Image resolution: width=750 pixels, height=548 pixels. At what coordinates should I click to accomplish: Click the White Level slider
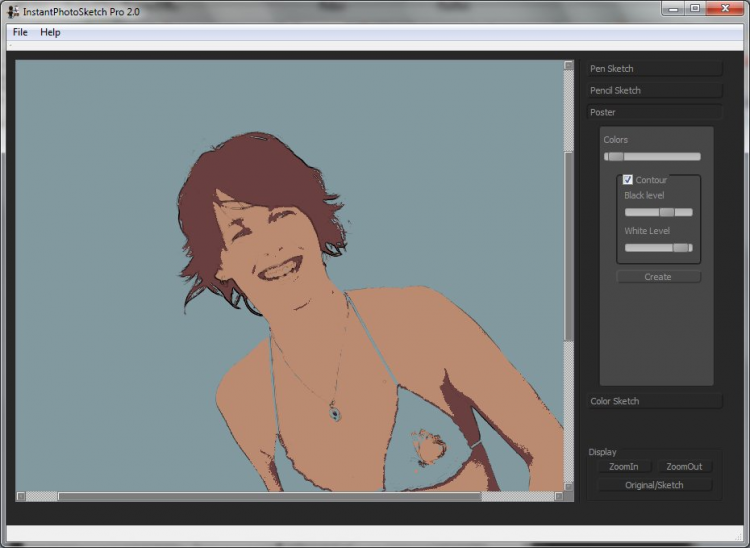click(658, 247)
